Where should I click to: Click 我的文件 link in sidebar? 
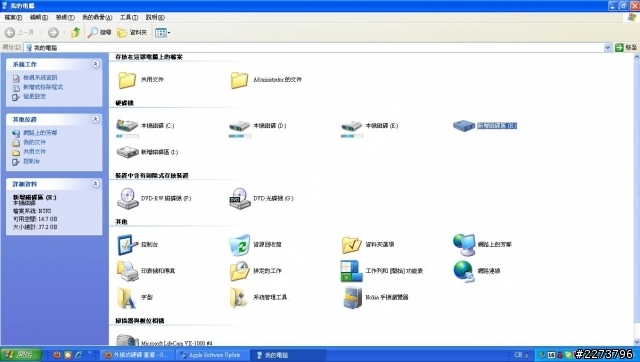coord(34,142)
